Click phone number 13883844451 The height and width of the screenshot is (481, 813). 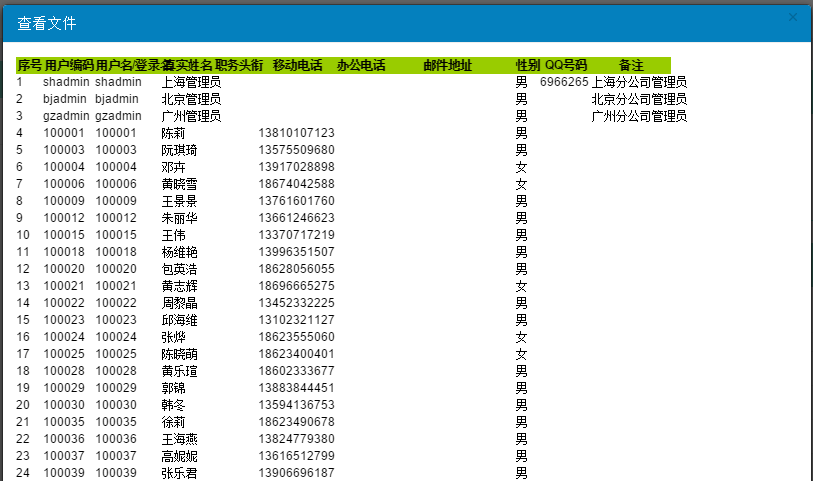297,388
